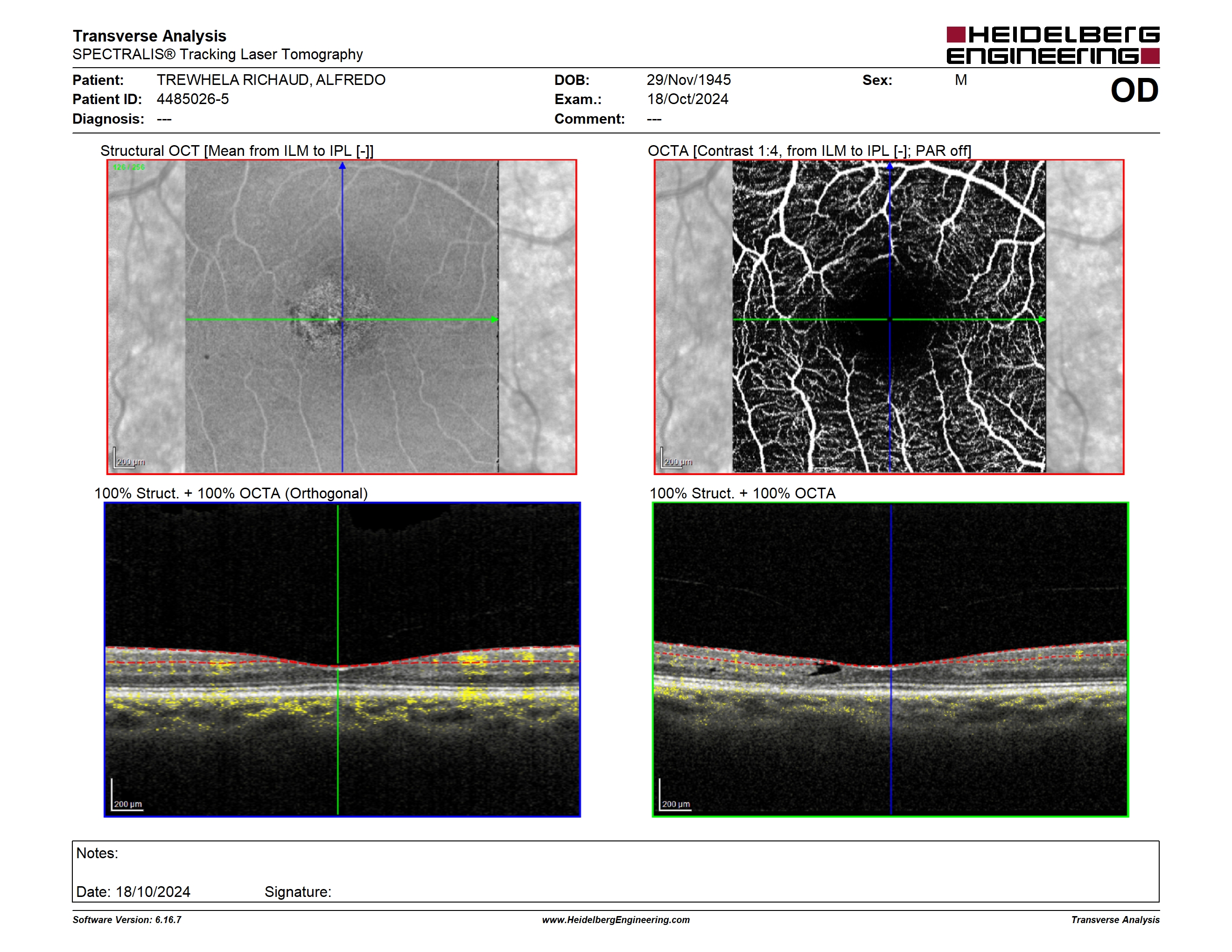The image size is (1232, 952).
Task: Click the green arrowhead at OCTA image right
Action: [1042, 320]
